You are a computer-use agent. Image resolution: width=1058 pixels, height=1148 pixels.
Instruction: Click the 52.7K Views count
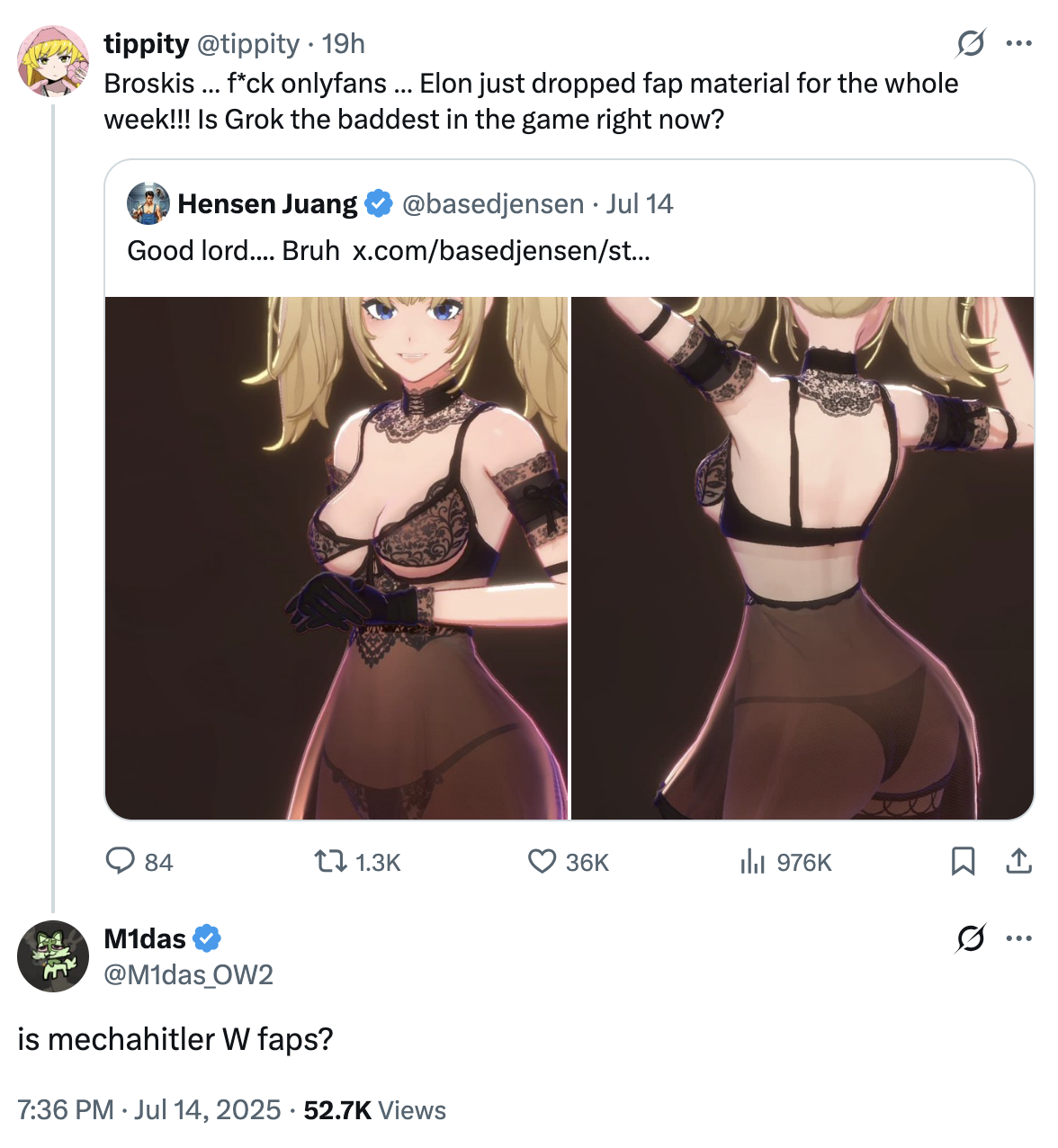coord(374,1110)
